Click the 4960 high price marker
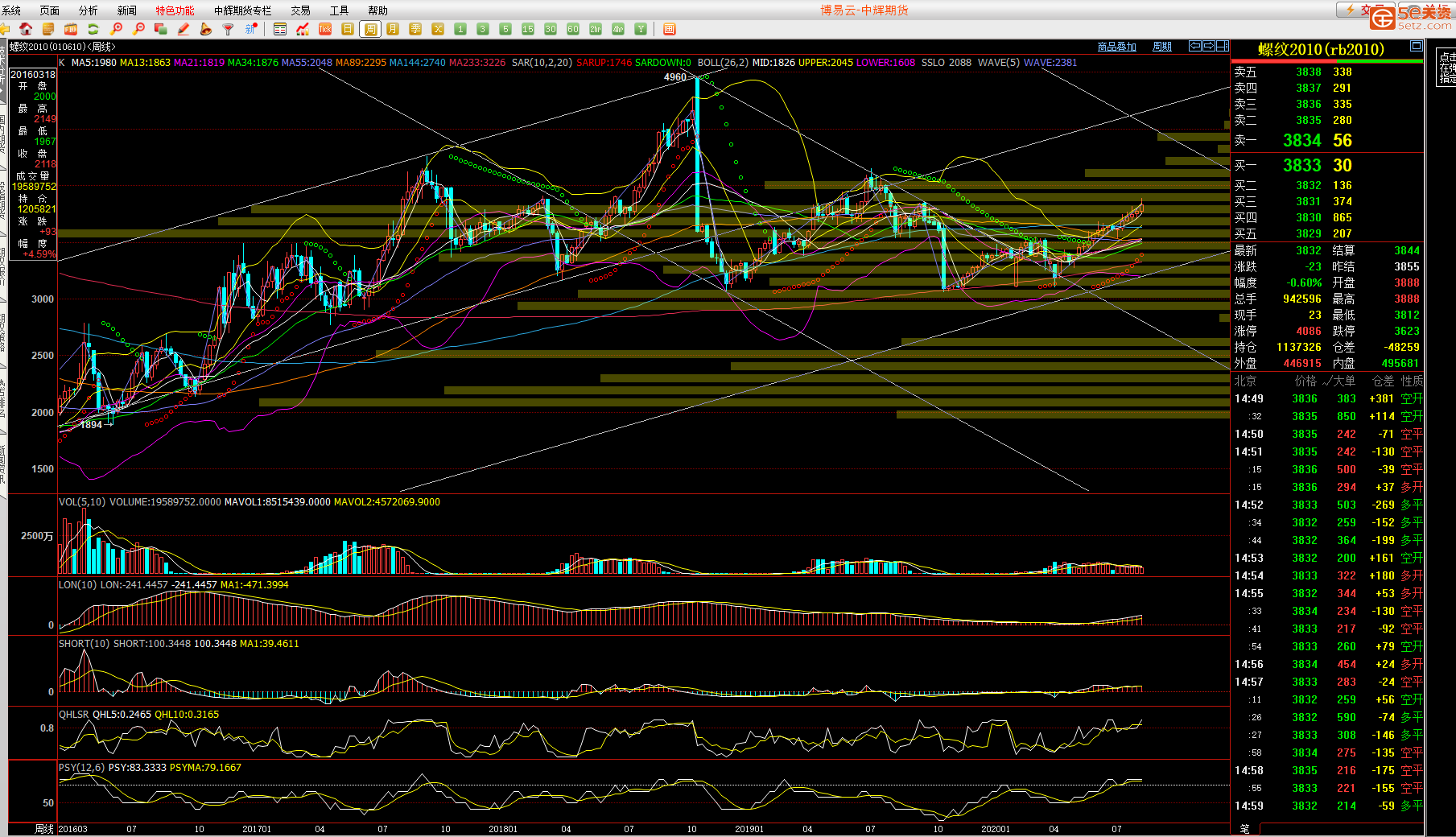1456x837 pixels. tap(675, 77)
